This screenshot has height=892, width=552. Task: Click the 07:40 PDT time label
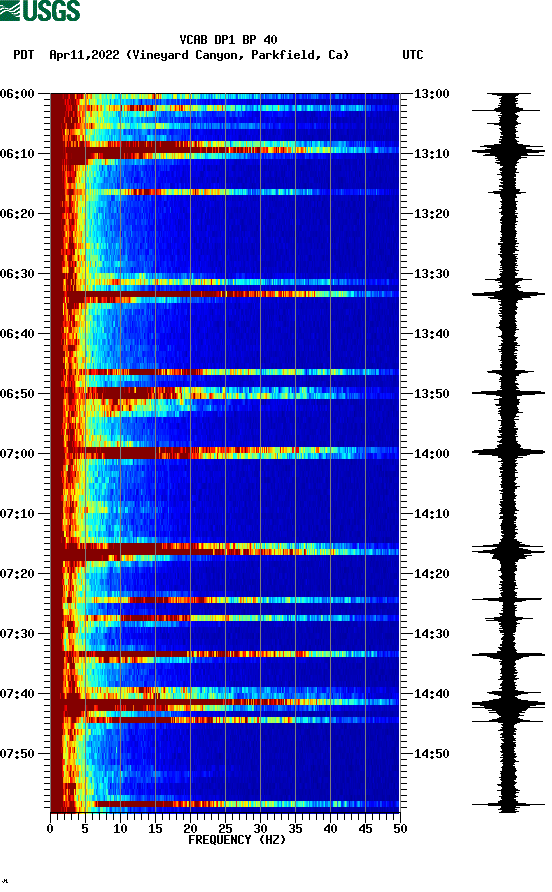17,694
